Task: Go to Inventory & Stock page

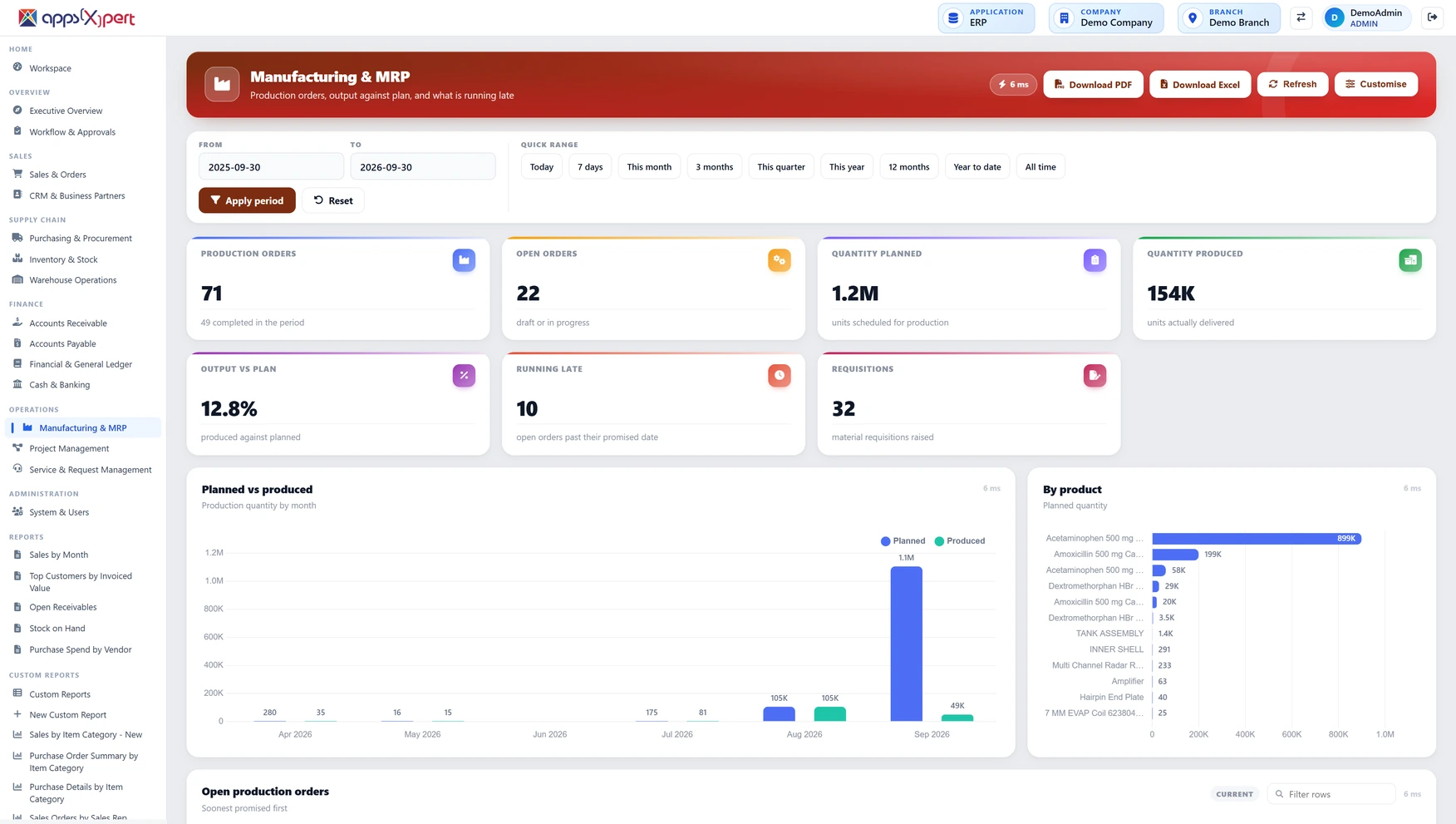Action: (63, 259)
